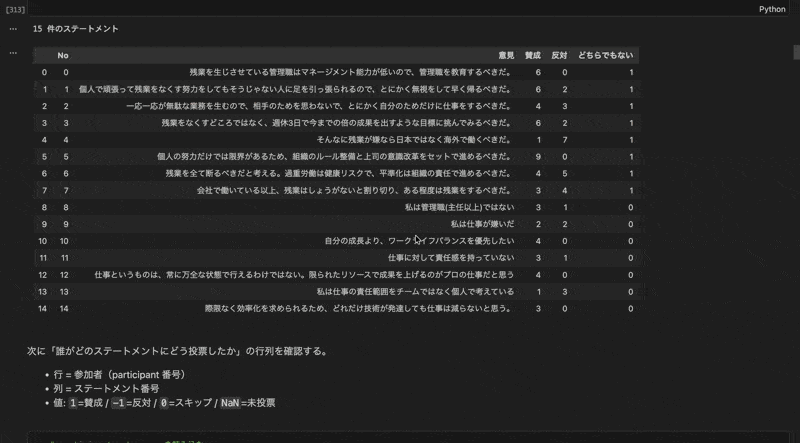Click the 賛成 value 9 in row 5
Image resolution: width=800 pixels, height=443 pixels.
(x=538, y=157)
